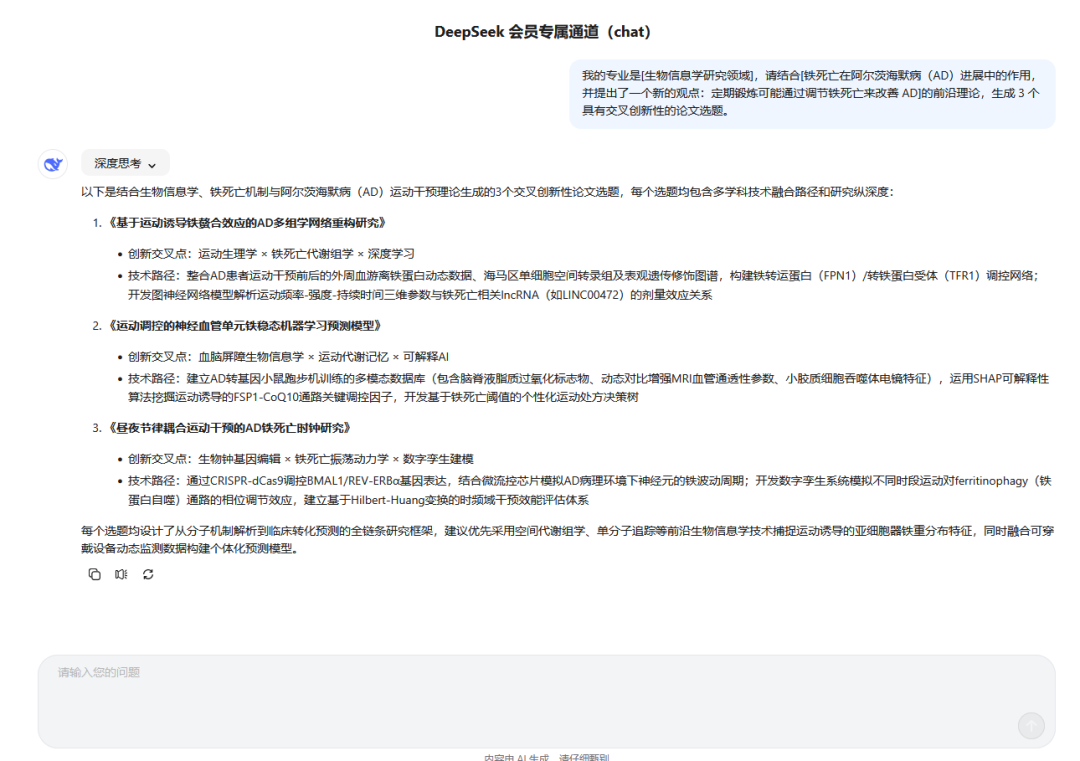Click the 内容由 AI 生成 disclaimer text

click(546, 757)
